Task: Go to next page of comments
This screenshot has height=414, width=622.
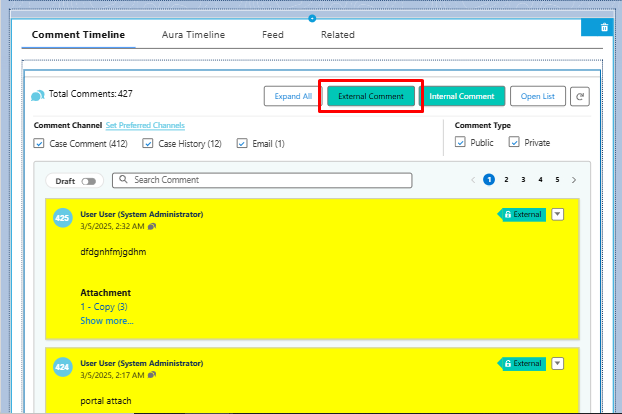Action: 573,180
